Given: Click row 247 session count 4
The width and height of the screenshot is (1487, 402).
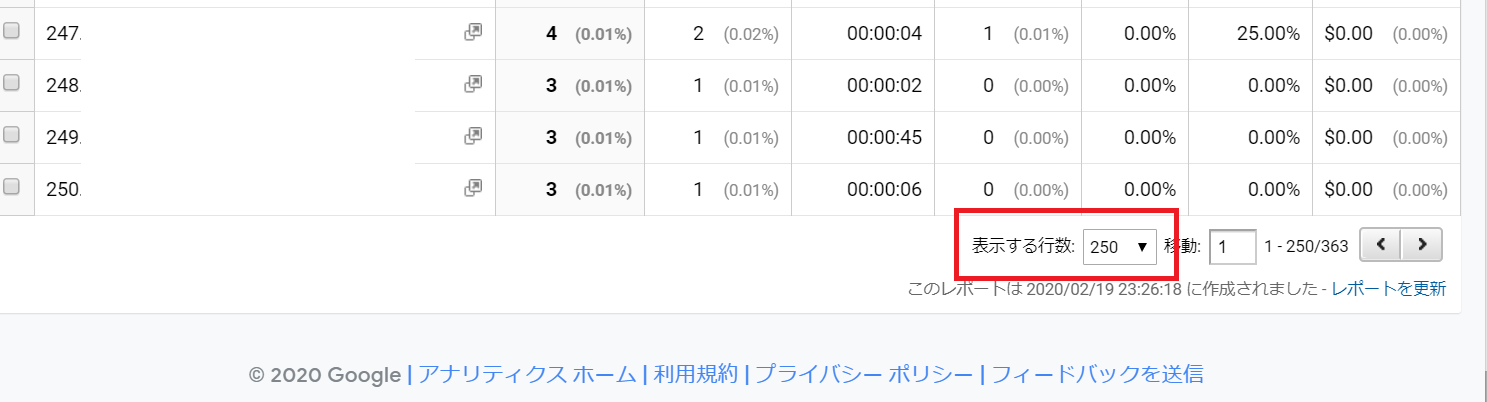Looking at the screenshot, I should tap(551, 34).
